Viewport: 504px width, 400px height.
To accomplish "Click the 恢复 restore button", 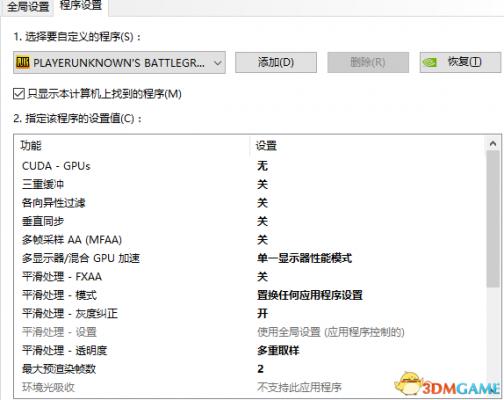I will 460,62.
